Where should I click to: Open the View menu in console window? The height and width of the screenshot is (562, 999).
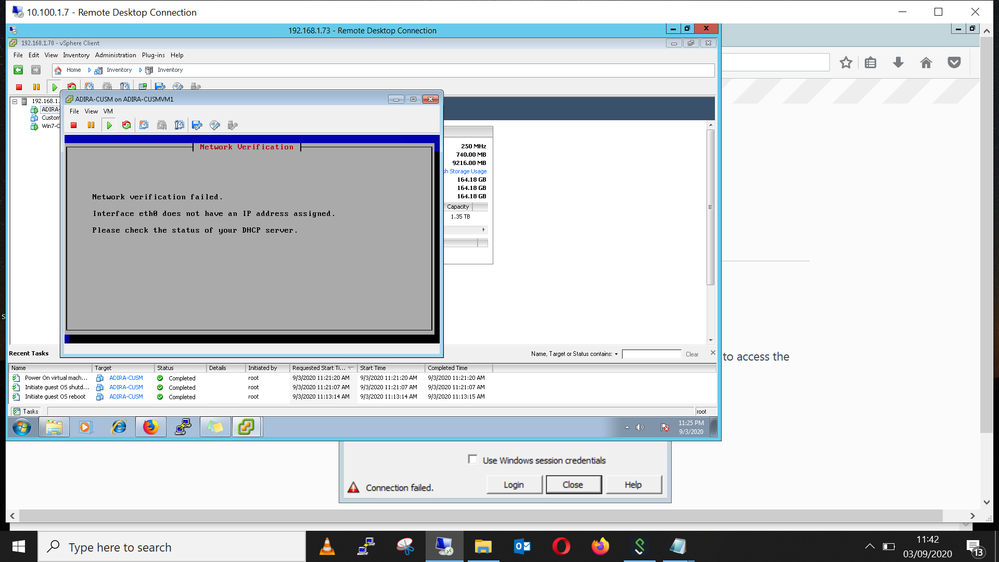(91, 112)
